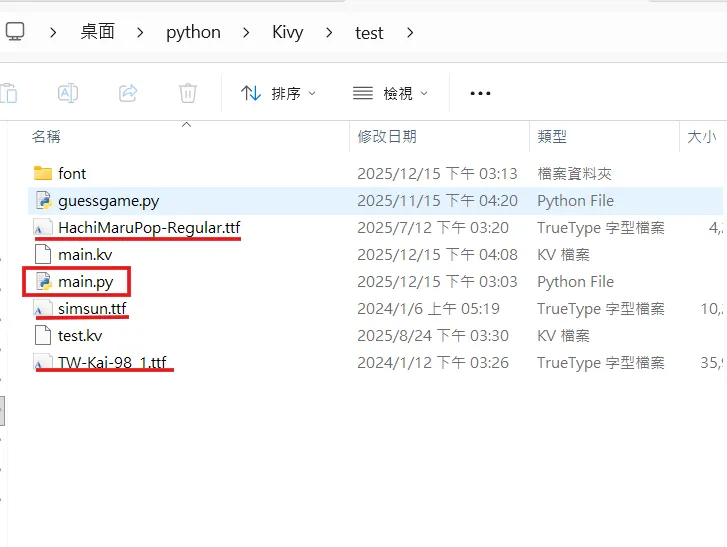
Task: Click the Delete trash can icon
Action: coord(188,93)
